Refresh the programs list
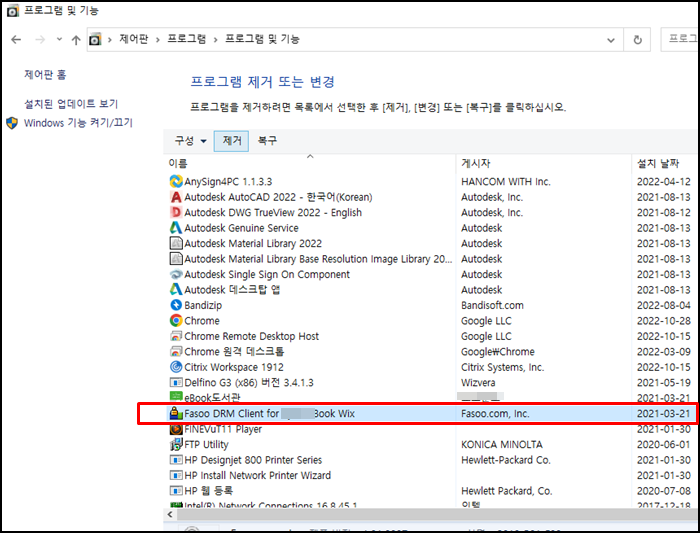 638,40
